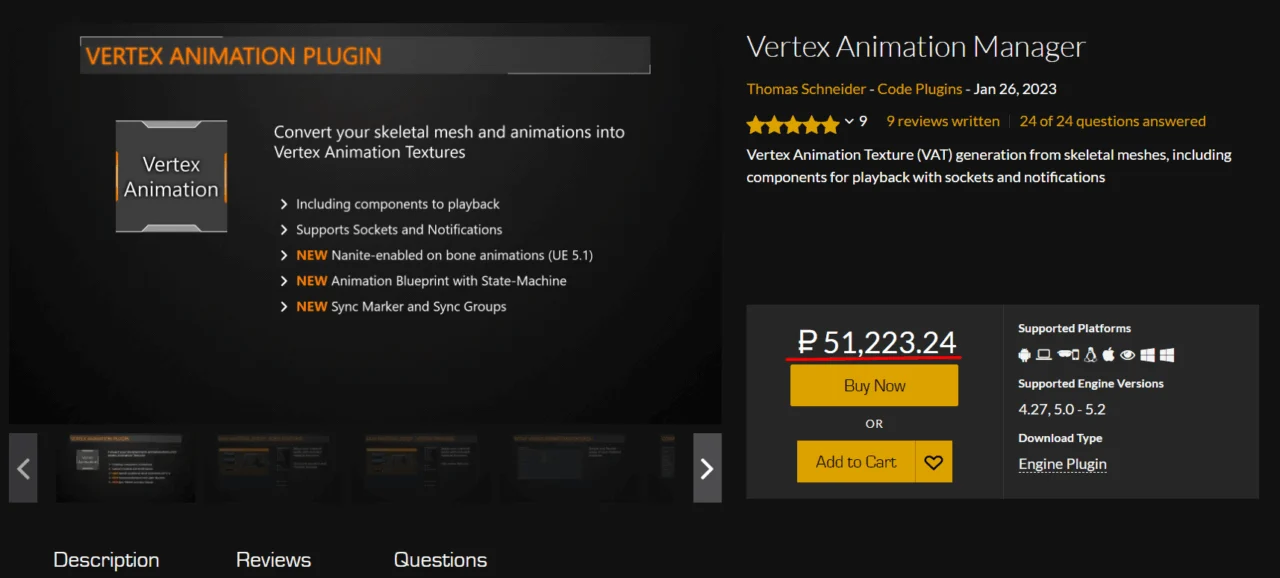Click the Vertex Animation Manager title
The width and height of the screenshot is (1280, 578).
point(916,47)
